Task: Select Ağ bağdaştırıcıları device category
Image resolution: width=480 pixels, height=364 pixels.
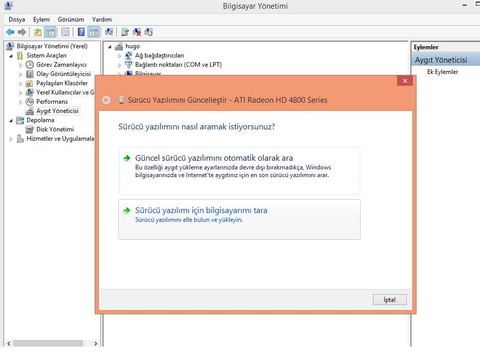Action: (159, 55)
